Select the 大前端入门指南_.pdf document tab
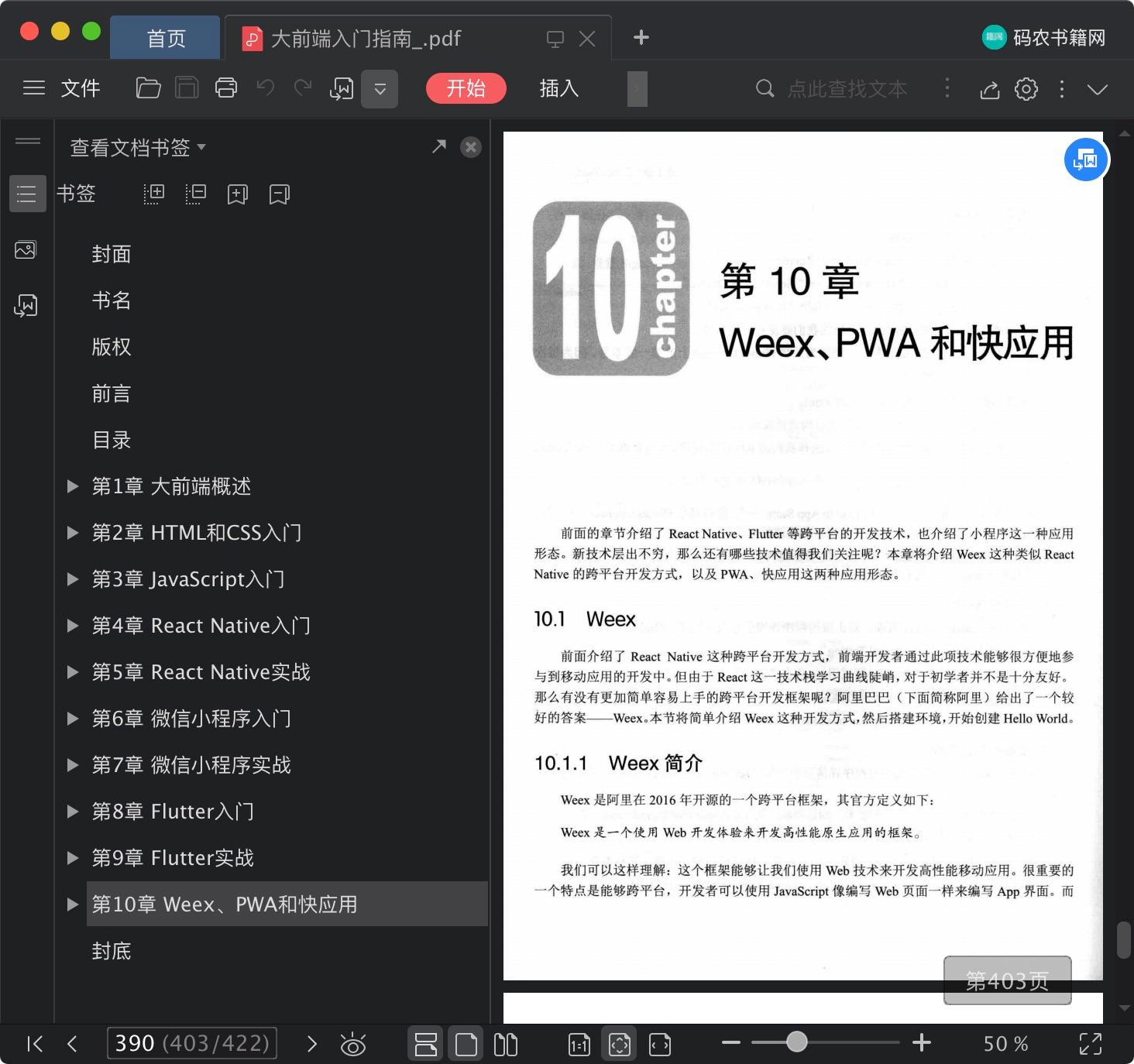Viewport: 1134px width, 1064px height. point(366,38)
